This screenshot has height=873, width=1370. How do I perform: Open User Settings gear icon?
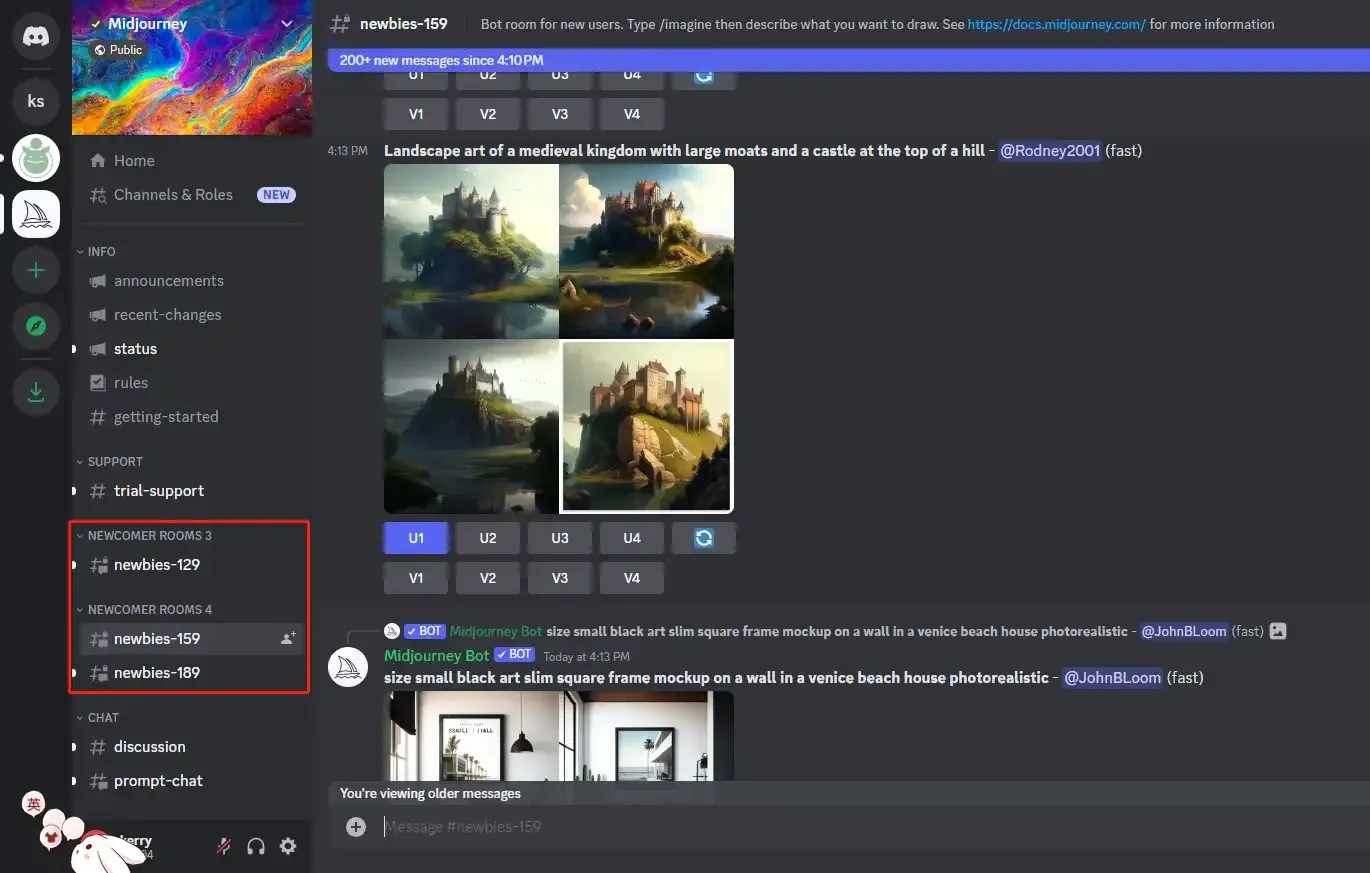coord(288,846)
